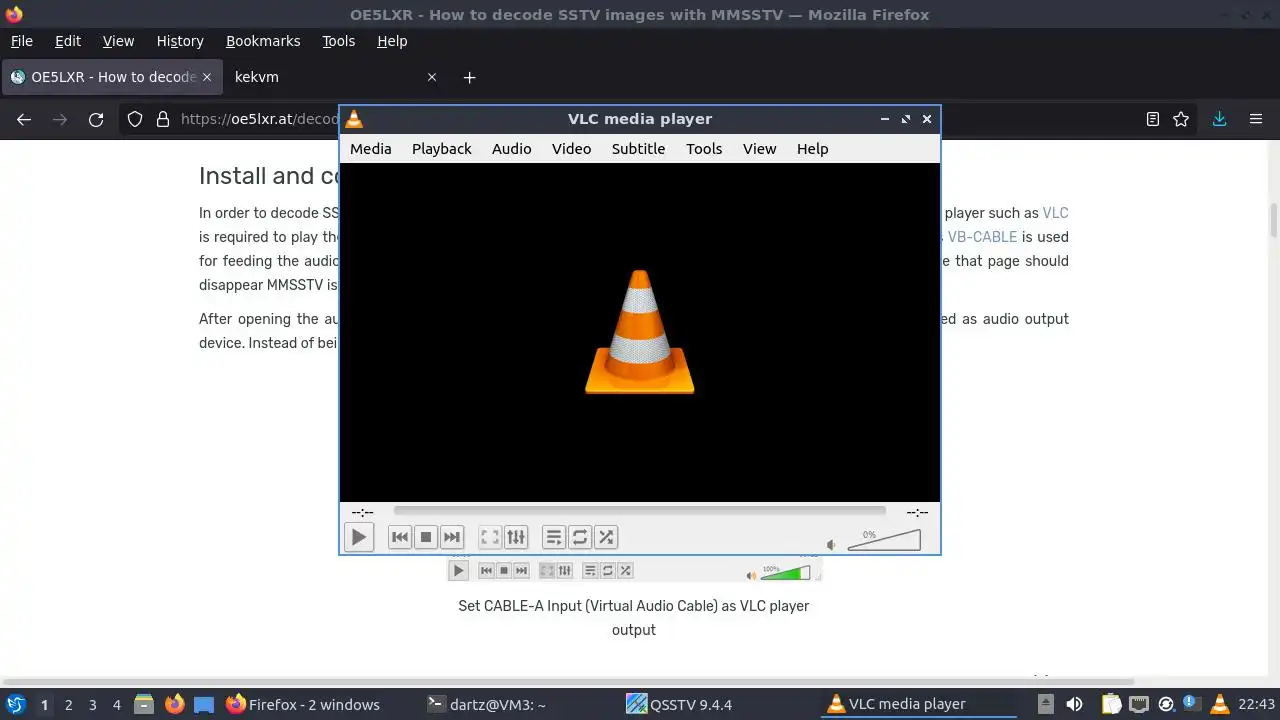This screenshot has width=1280, height=720.
Task: Close the OE5LXR tab
Action: (207, 77)
